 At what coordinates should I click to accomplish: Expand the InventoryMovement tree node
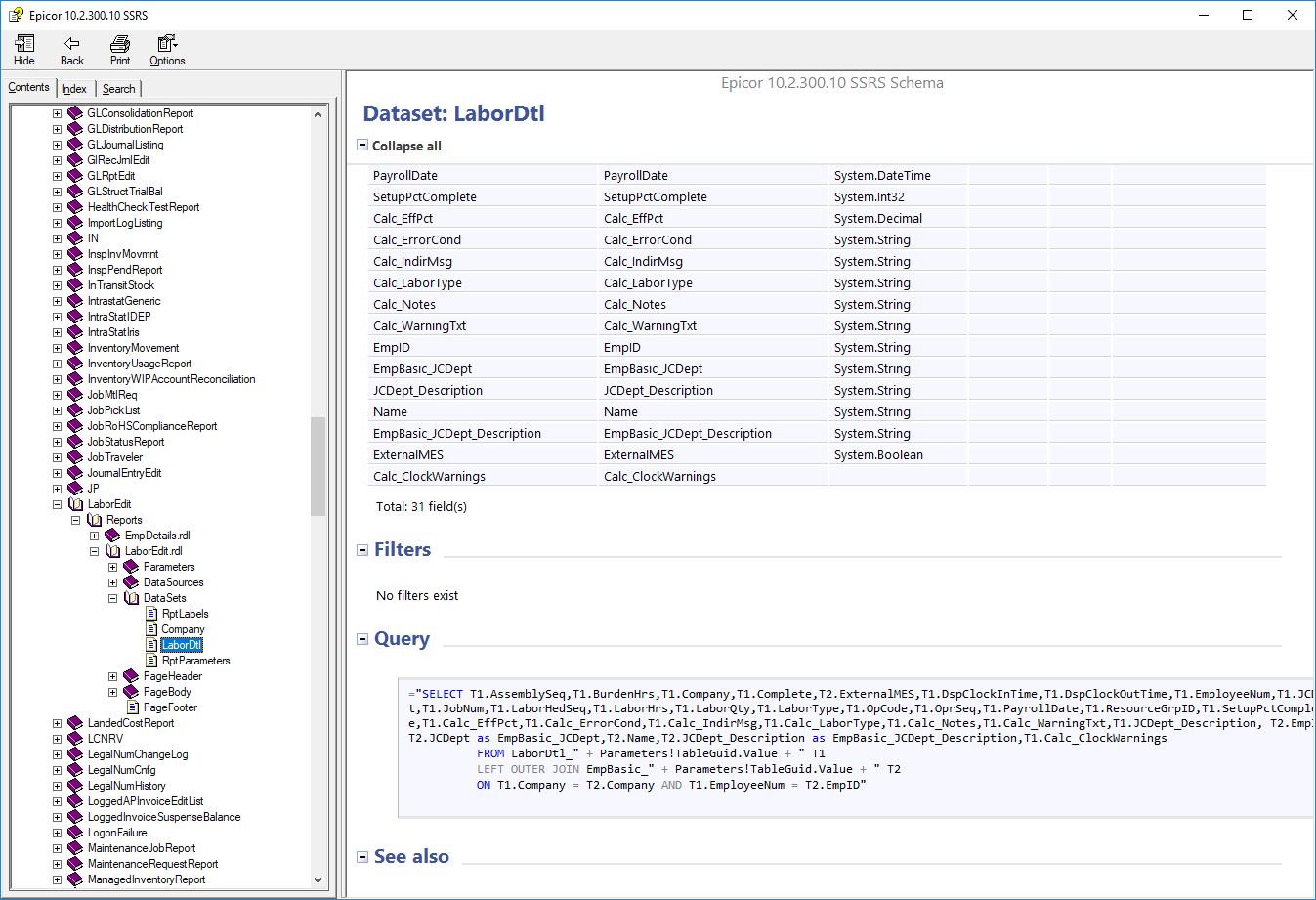(x=57, y=348)
